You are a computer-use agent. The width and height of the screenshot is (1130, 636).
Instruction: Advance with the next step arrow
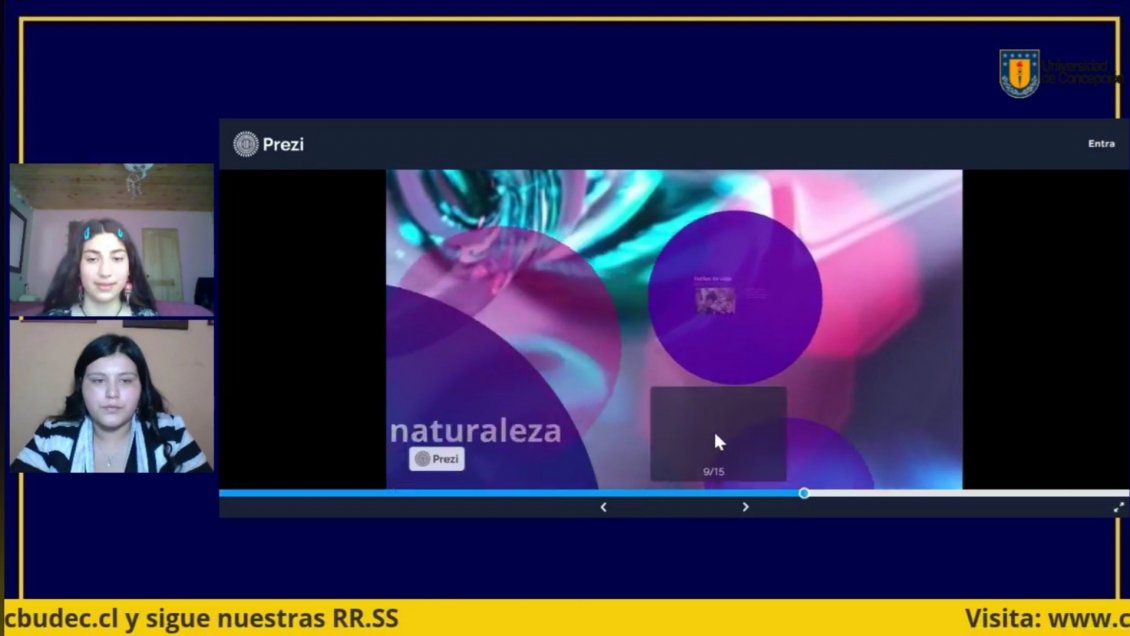click(745, 507)
